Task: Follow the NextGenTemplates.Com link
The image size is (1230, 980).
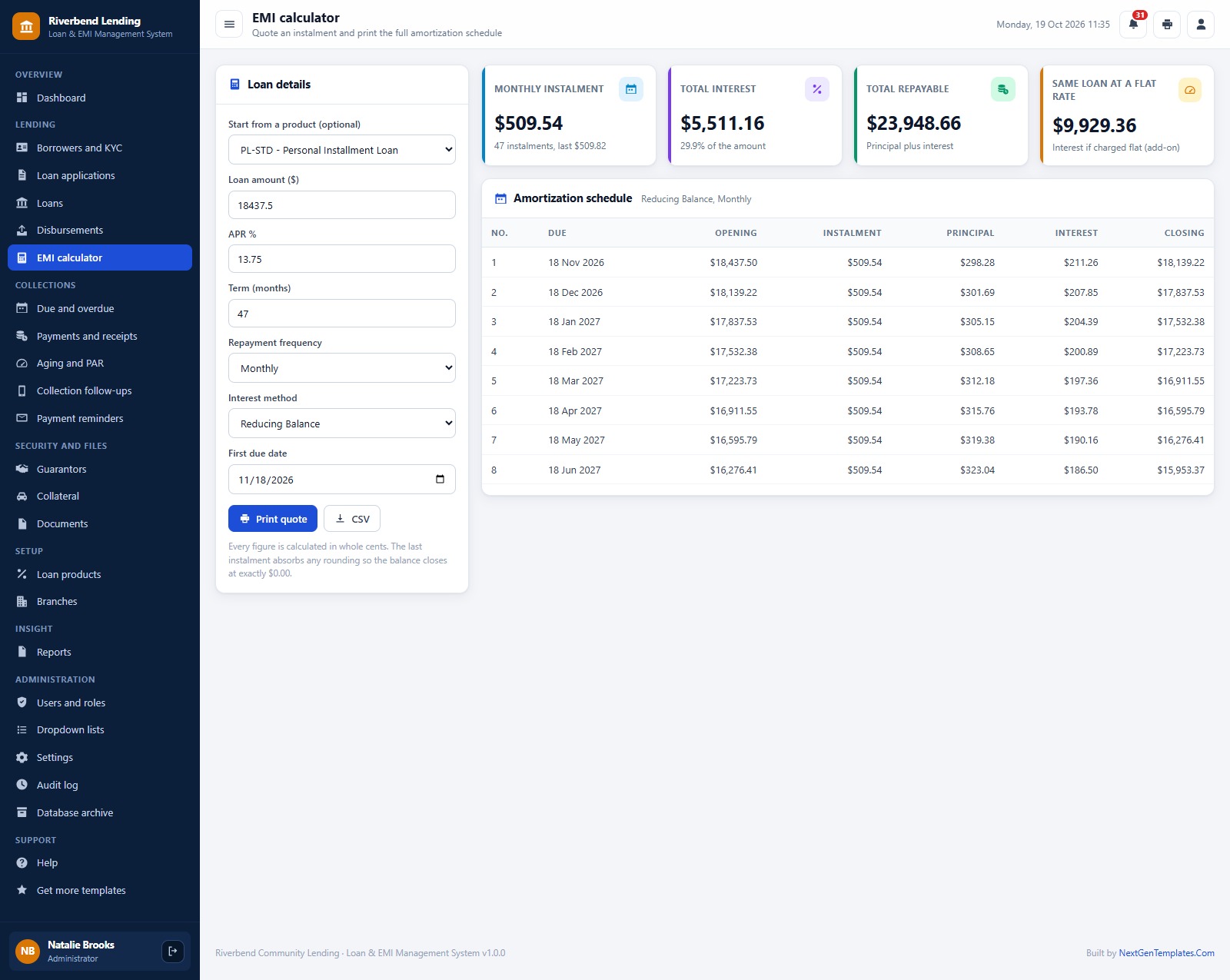Action: click(x=1166, y=953)
